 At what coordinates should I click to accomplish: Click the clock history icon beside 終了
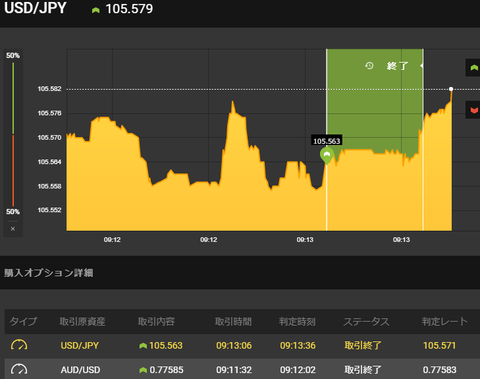(369, 66)
